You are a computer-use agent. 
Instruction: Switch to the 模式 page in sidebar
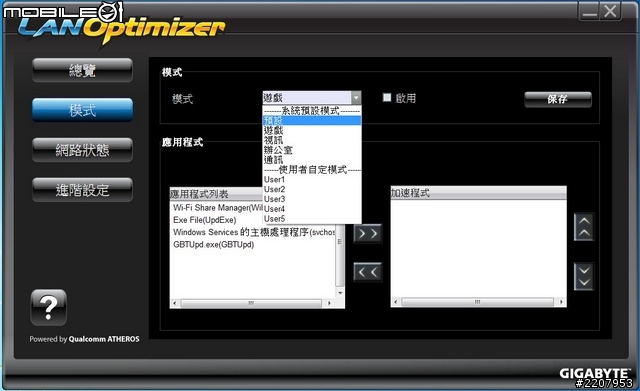[82, 110]
